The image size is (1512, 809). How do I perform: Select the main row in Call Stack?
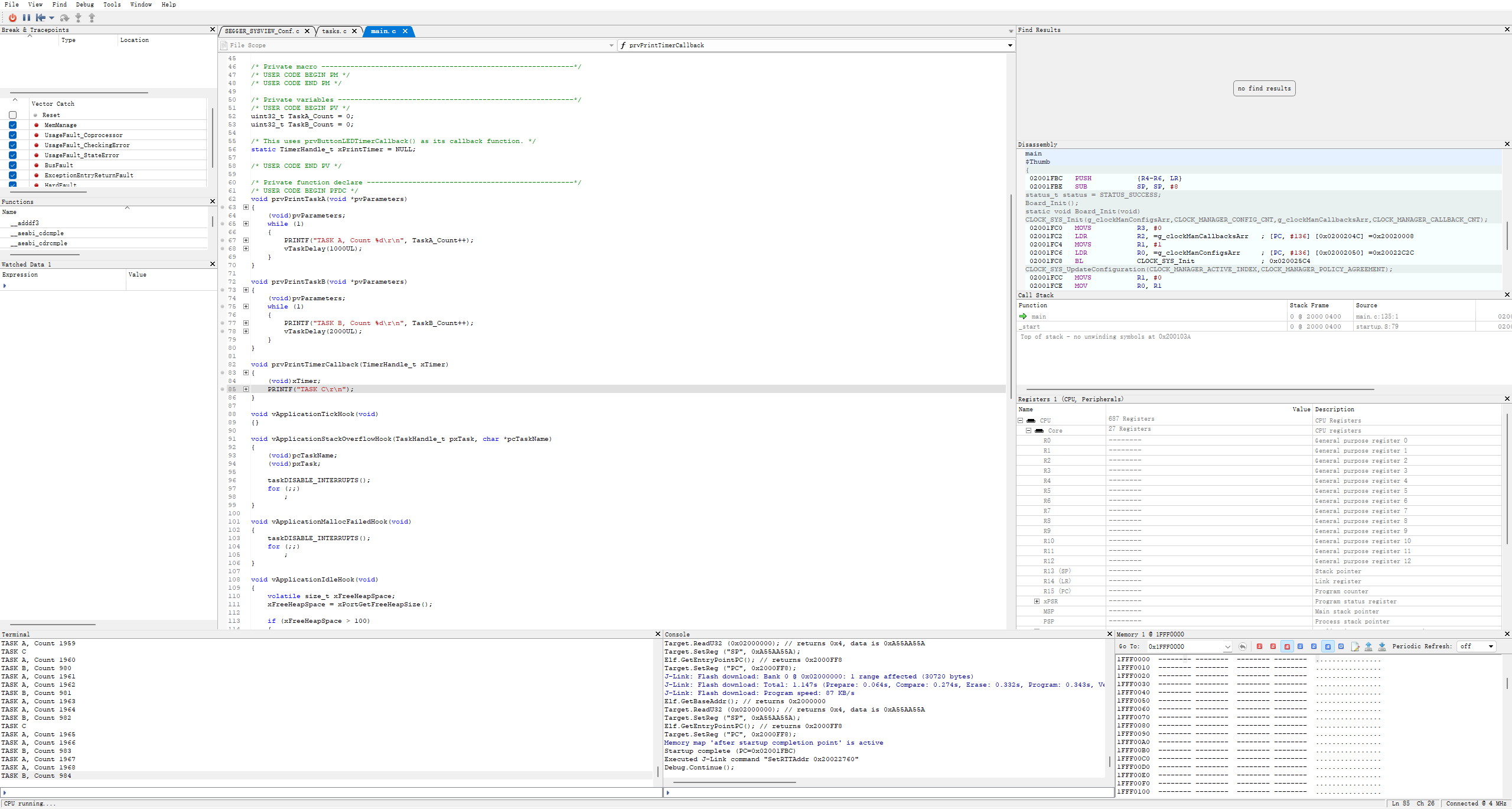pos(1264,317)
